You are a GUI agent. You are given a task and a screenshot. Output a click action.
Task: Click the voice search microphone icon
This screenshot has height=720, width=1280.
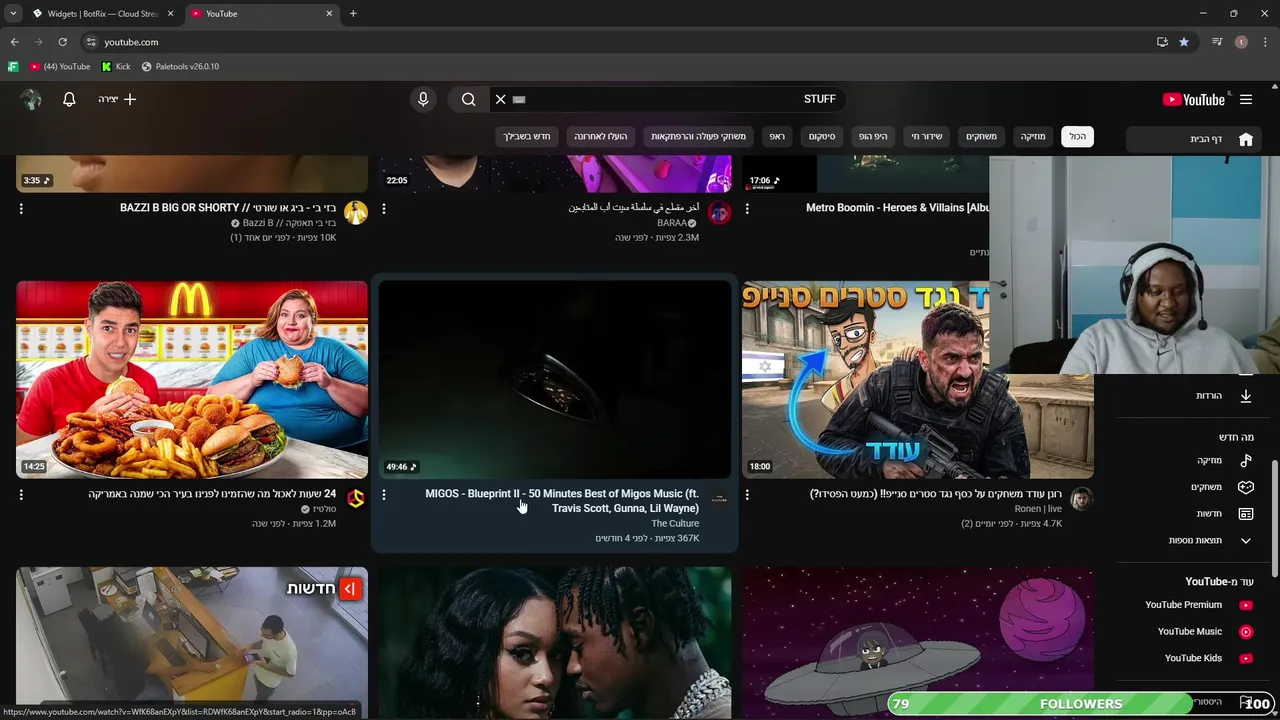click(x=423, y=99)
